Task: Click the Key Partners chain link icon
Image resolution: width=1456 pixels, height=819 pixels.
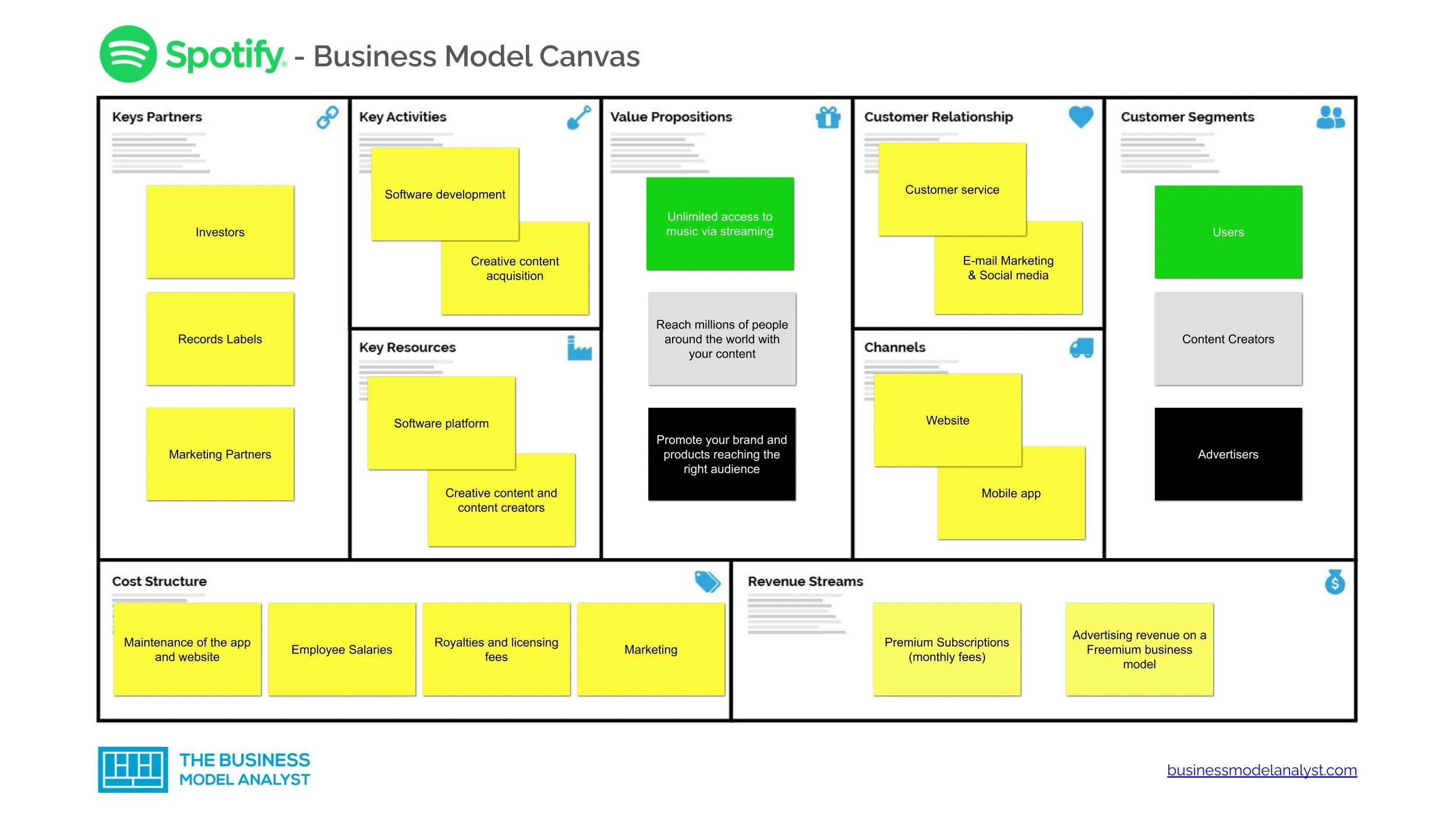Action: (329, 117)
